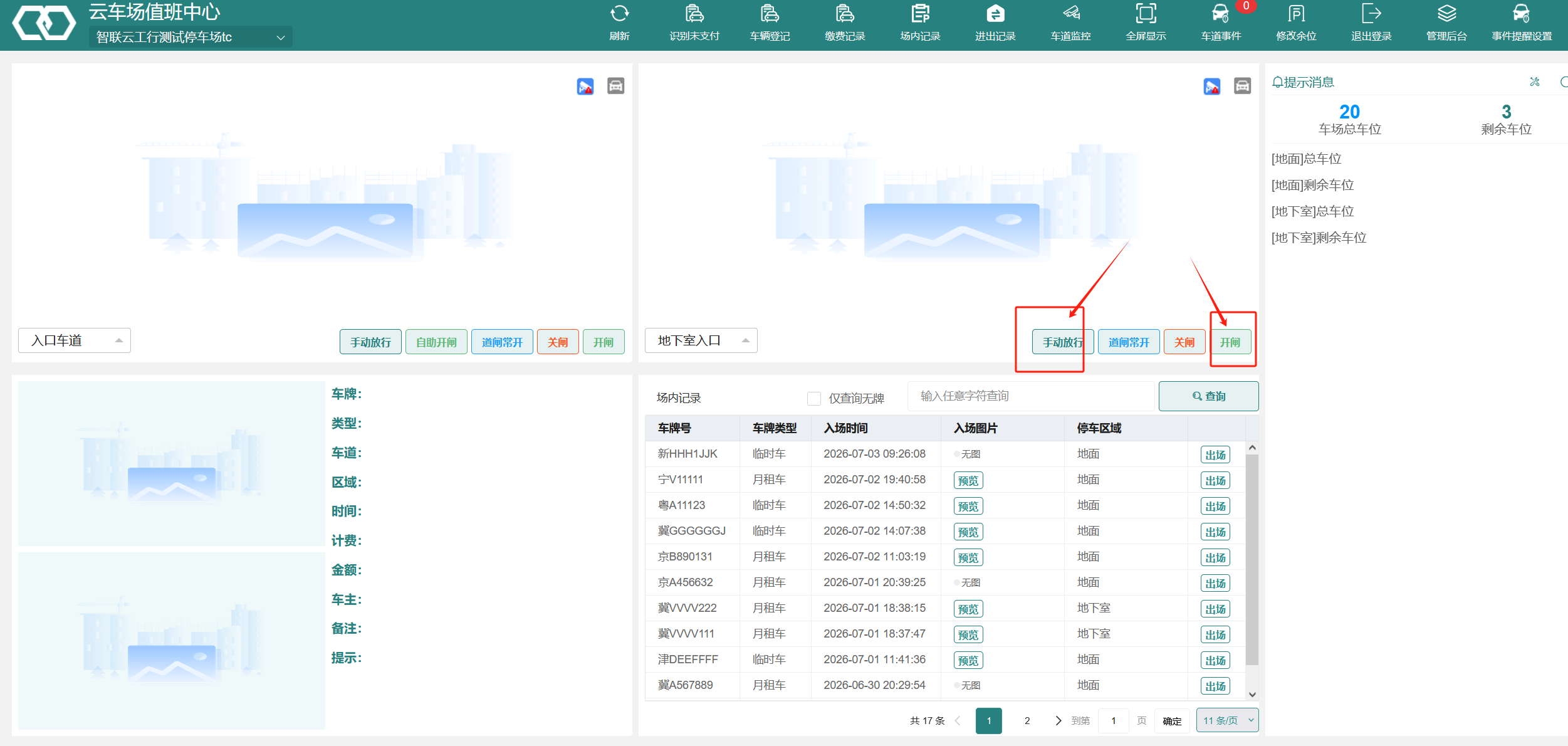Click the table scrollbar up arrow
1568x746 pixels.
(1252, 448)
